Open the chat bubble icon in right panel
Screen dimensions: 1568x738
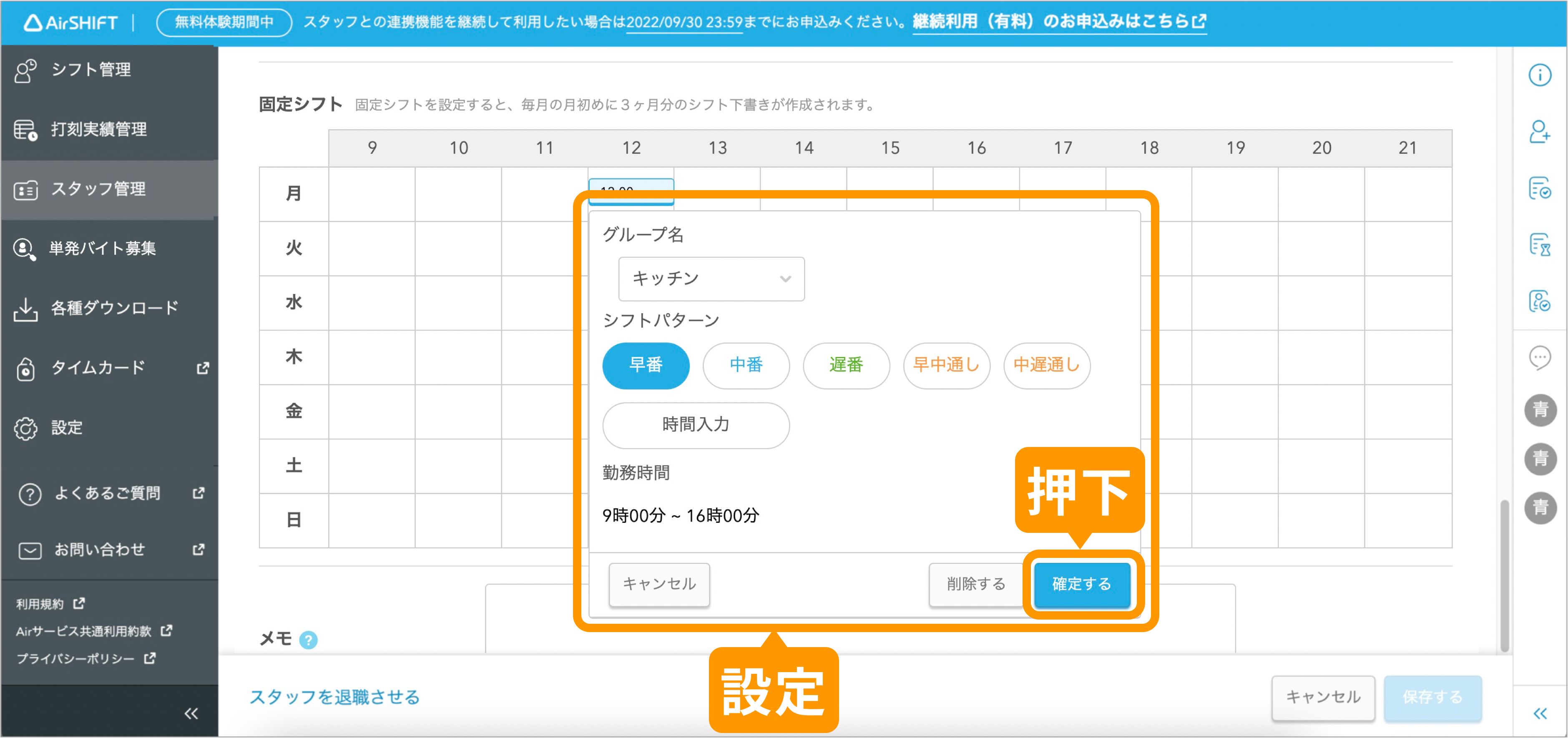pyautogui.click(x=1539, y=358)
